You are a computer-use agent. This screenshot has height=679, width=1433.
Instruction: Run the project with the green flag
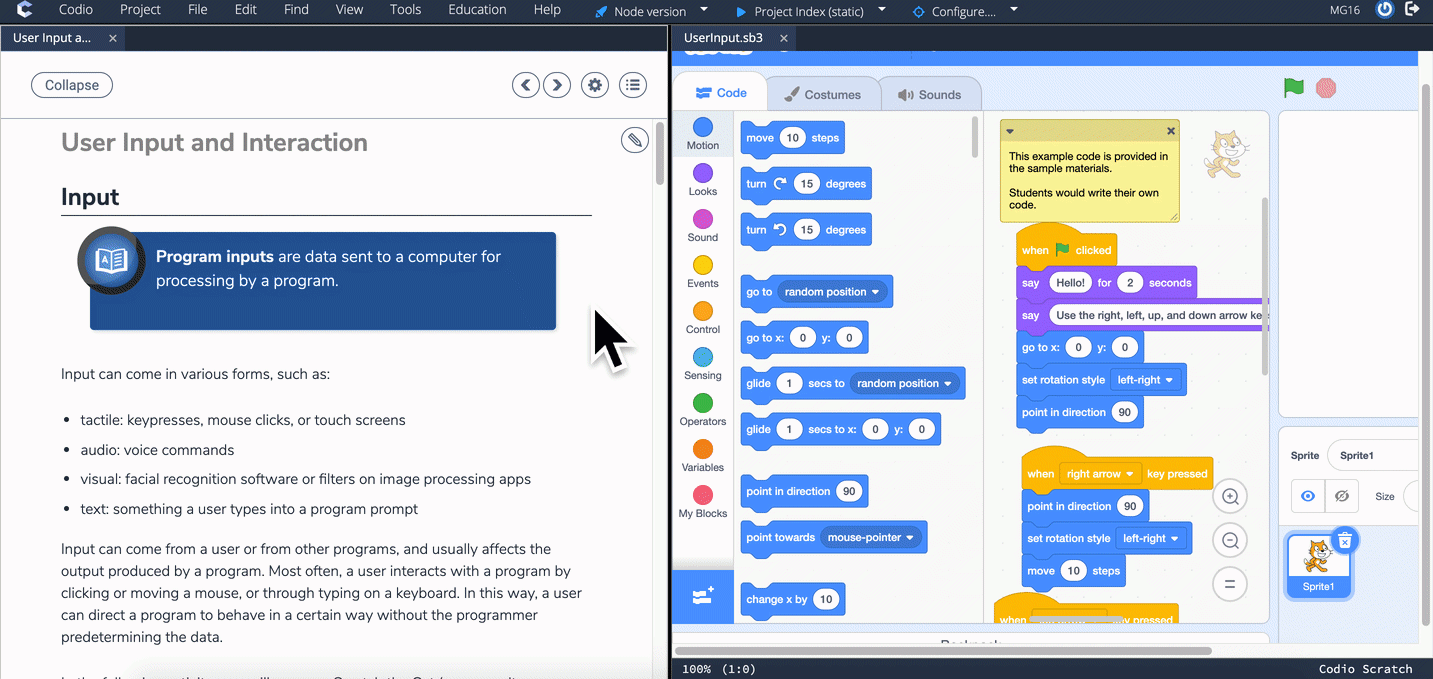[x=1294, y=88]
